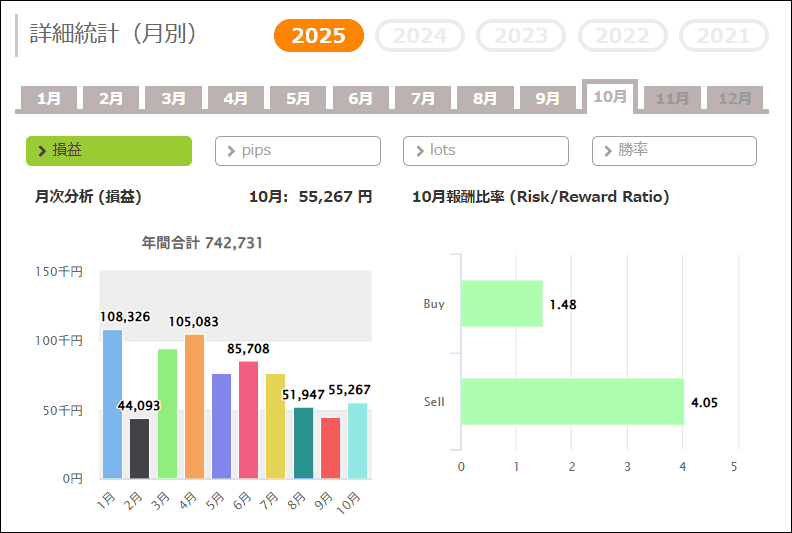Select the green 損益 metric button
The height and width of the screenshot is (533, 792).
pos(108,151)
